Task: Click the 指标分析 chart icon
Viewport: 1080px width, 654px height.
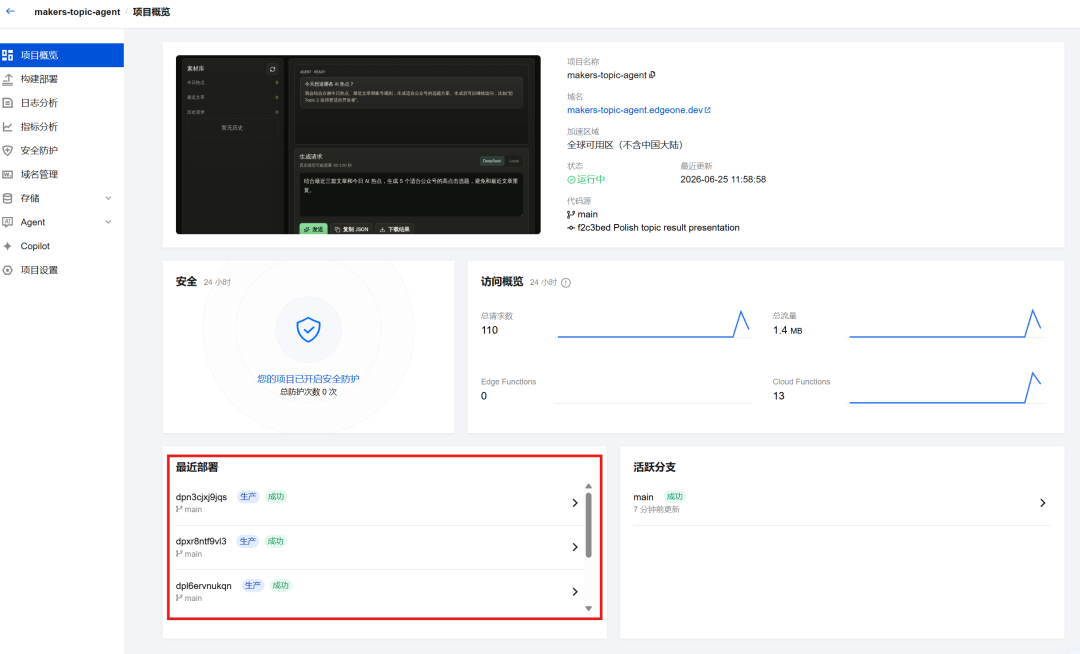Action: pos(8,127)
